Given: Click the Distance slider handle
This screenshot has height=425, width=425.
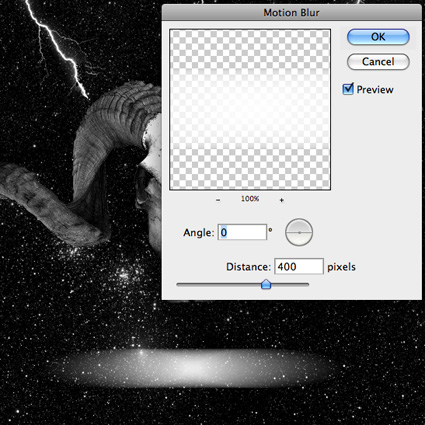Looking at the screenshot, I should (x=266, y=284).
